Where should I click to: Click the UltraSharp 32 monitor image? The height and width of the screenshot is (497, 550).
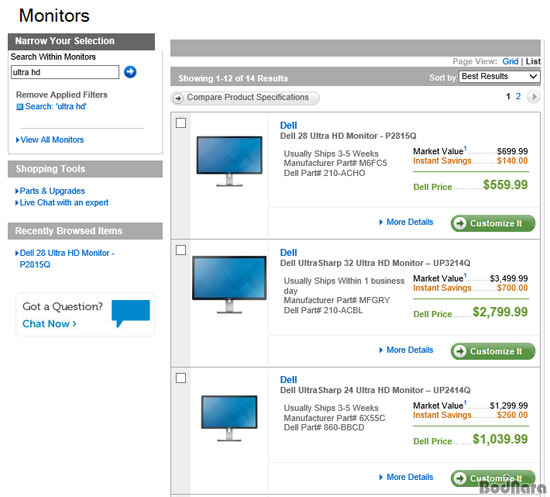coord(229,284)
